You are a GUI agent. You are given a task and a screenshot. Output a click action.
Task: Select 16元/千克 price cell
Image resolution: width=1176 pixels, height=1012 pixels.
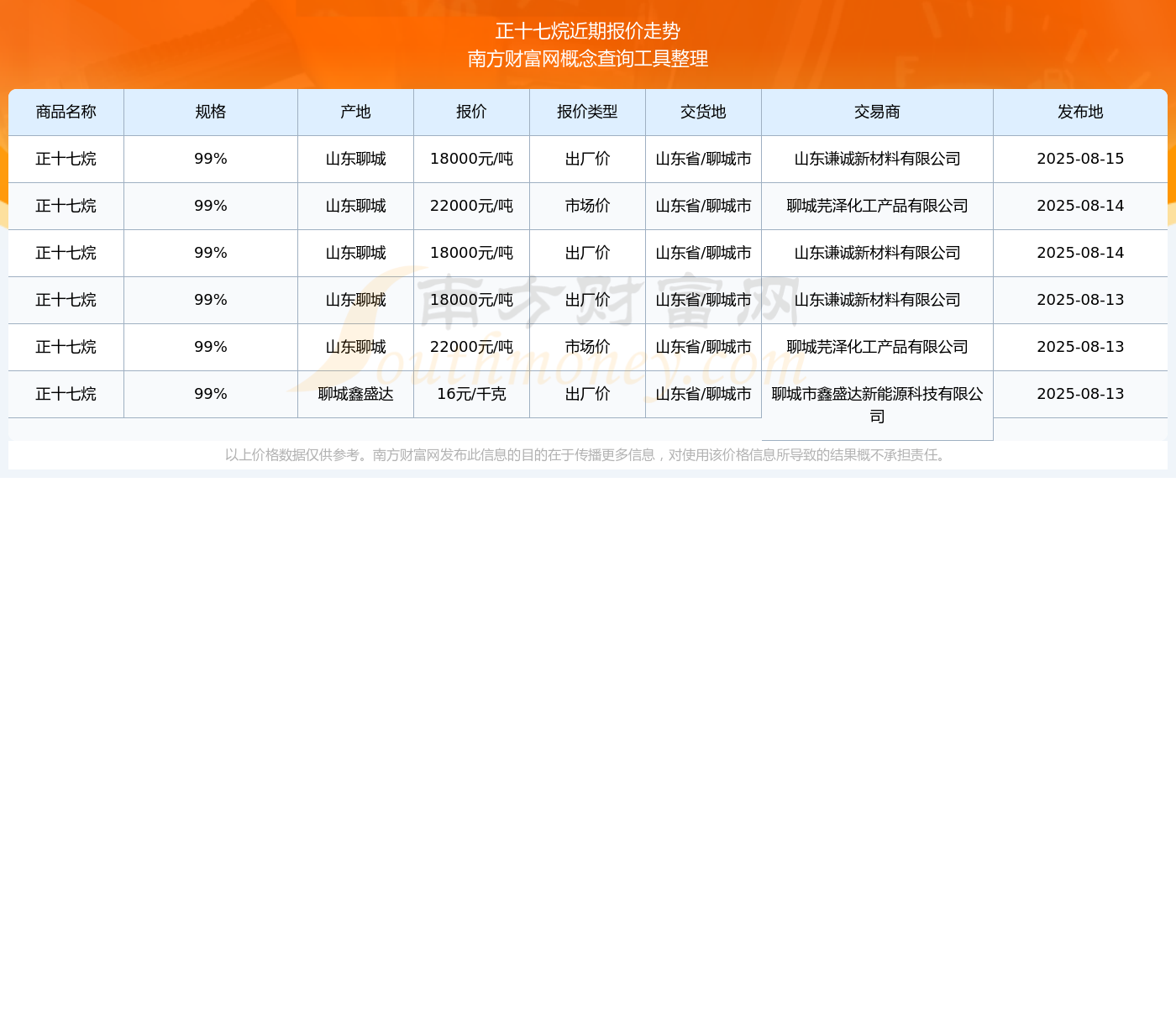pos(472,394)
